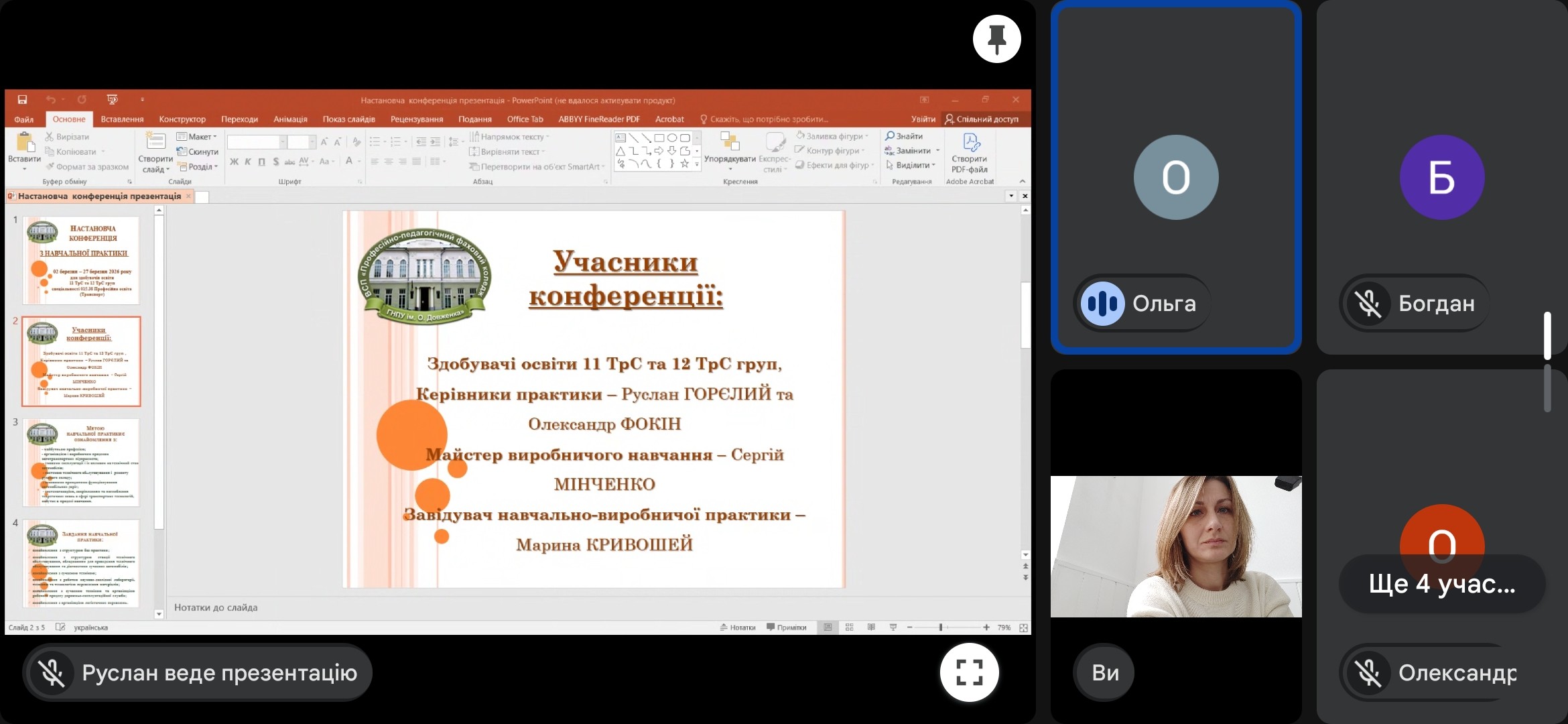Switch to the Insert (Вставлення) ribbon tab
The image size is (1568, 724).
(122, 119)
